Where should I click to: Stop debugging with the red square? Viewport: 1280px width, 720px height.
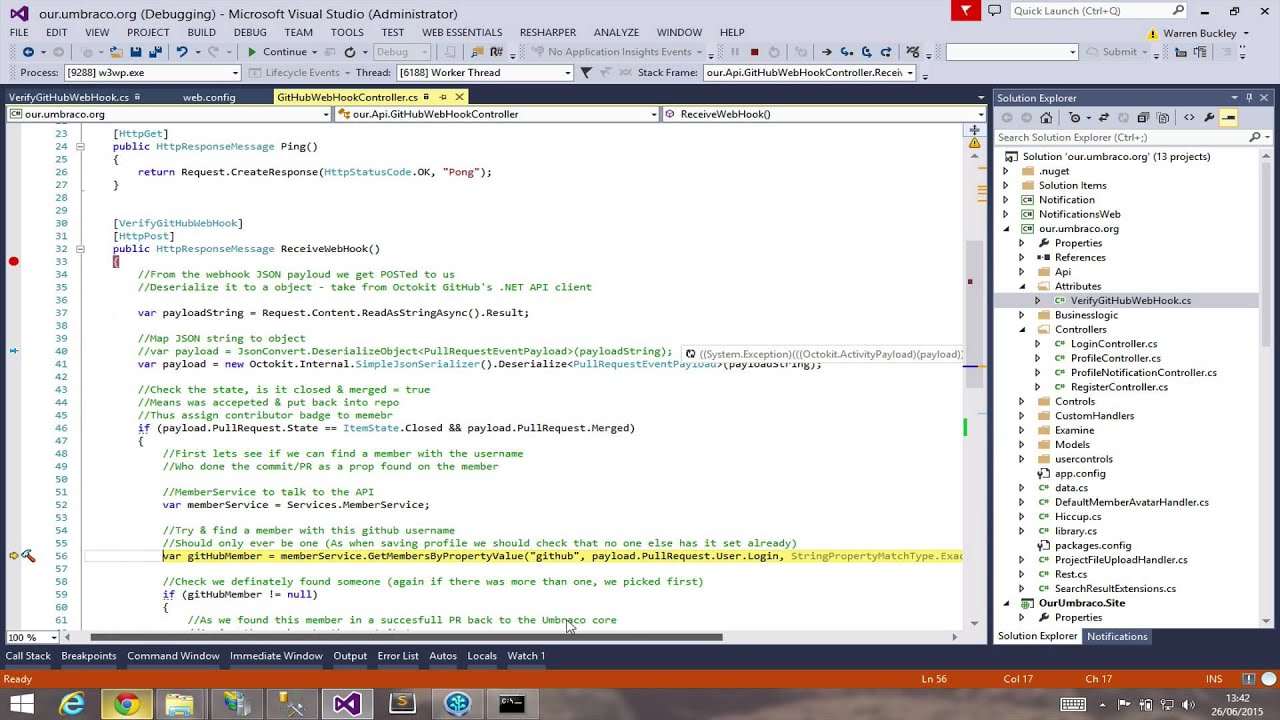(754, 52)
